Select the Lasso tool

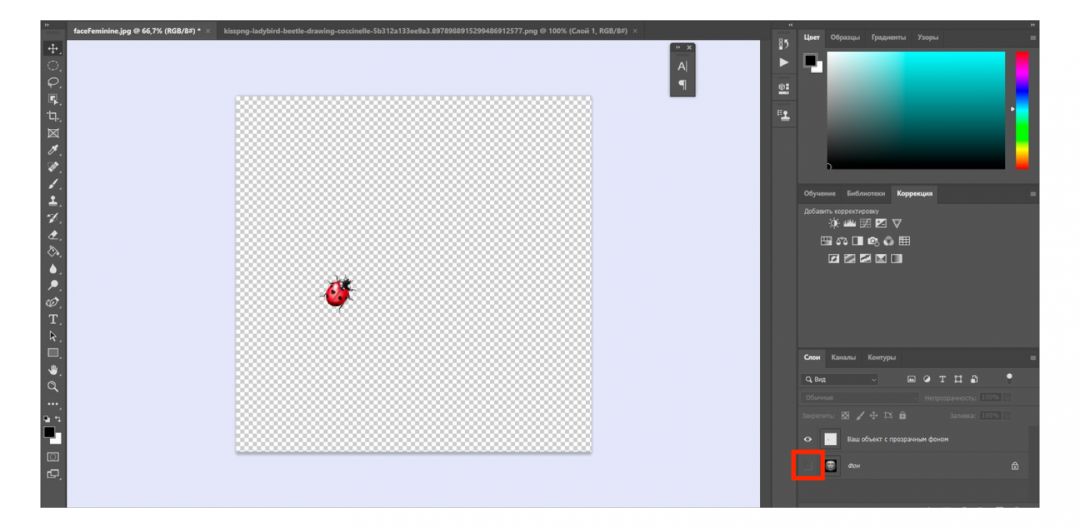pyautogui.click(x=53, y=82)
